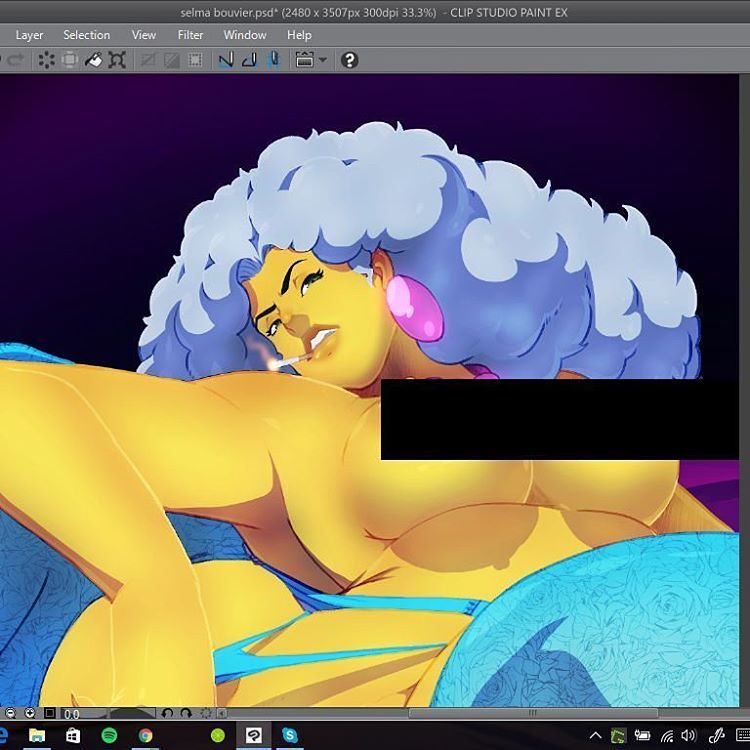Open the Help menu
Viewport: 750px width, 750px height.
coord(299,35)
